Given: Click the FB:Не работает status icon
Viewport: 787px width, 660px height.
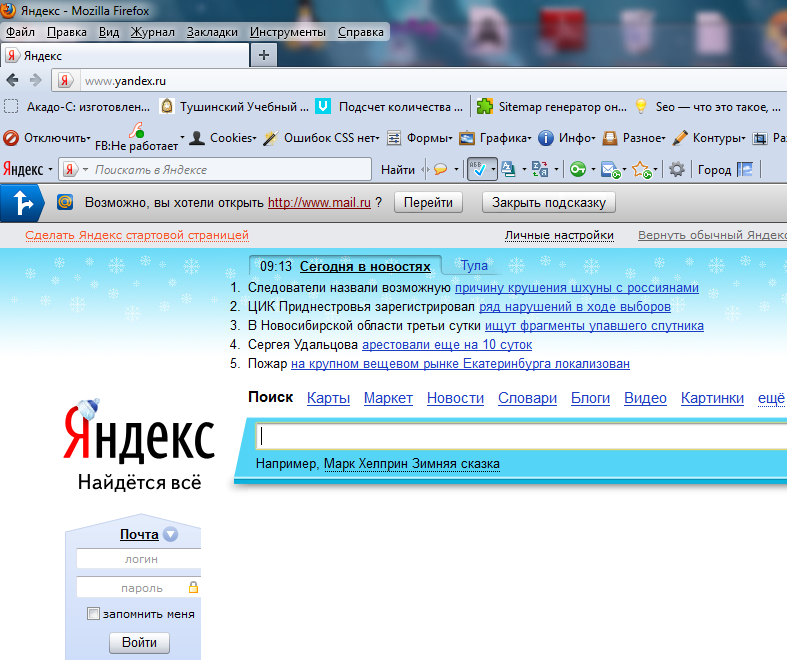Looking at the screenshot, I should click(136, 130).
